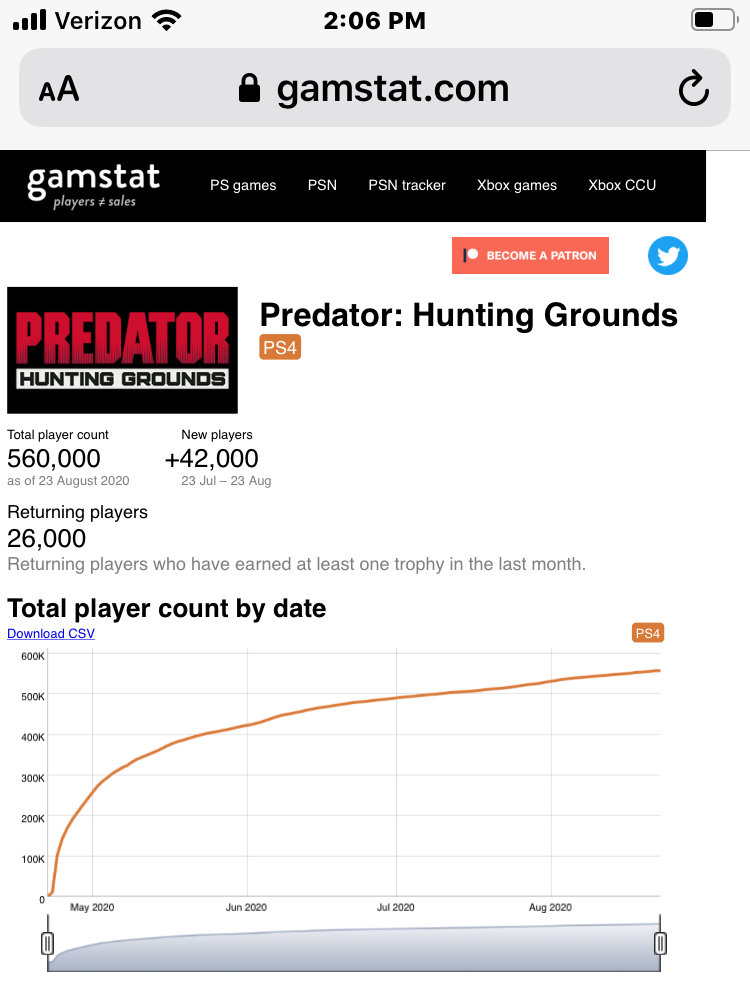750x985 pixels.
Task: Grab the left range slider handle
Action: click(47, 943)
